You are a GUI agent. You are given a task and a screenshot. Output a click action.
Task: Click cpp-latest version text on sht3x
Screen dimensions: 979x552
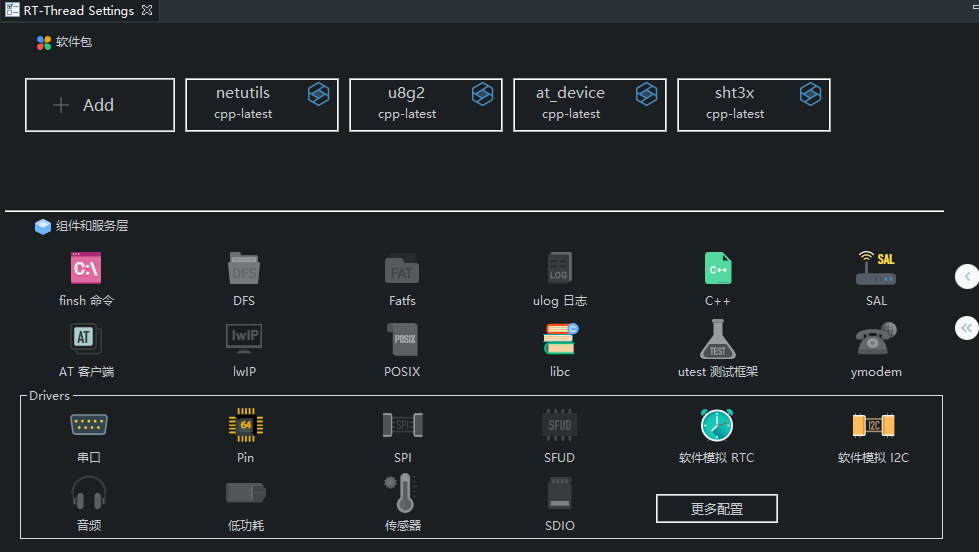[735, 114]
